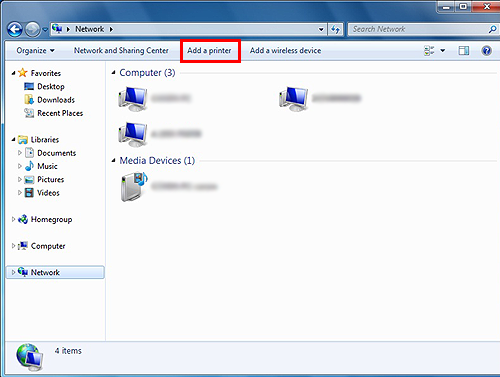Click the magnifier icon in search box

[x=492, y=29]
